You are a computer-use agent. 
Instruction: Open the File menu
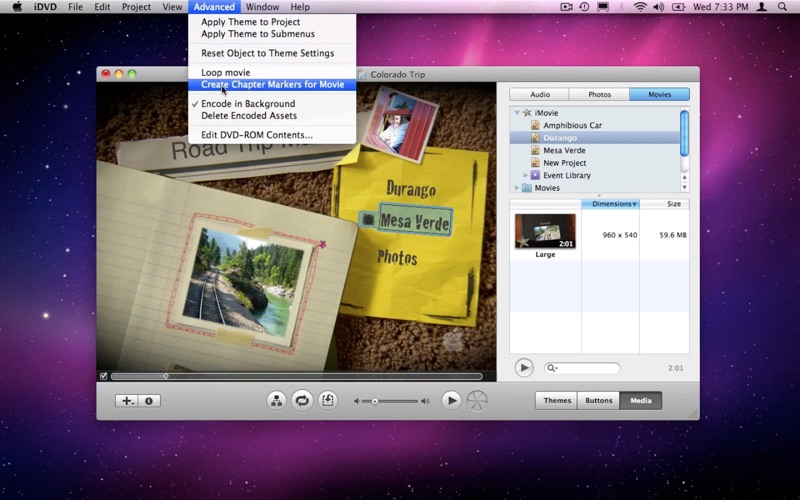click(x=76, y=7)
